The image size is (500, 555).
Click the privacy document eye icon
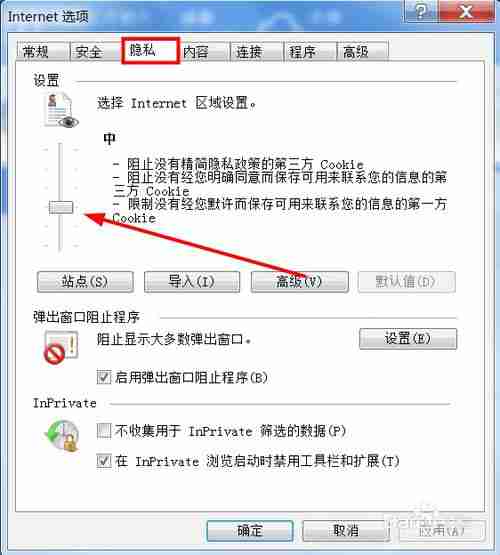click(x=61, y=110)
